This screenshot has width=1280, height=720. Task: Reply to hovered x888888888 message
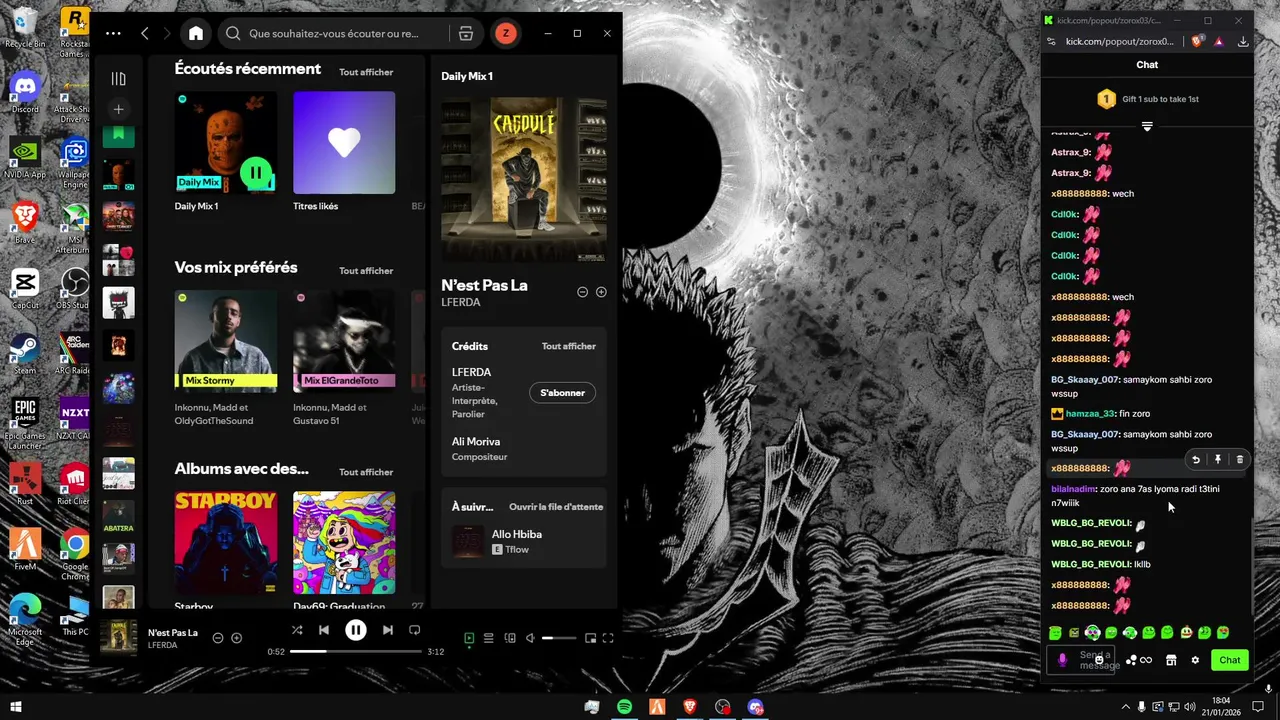tap(1196, 460)
